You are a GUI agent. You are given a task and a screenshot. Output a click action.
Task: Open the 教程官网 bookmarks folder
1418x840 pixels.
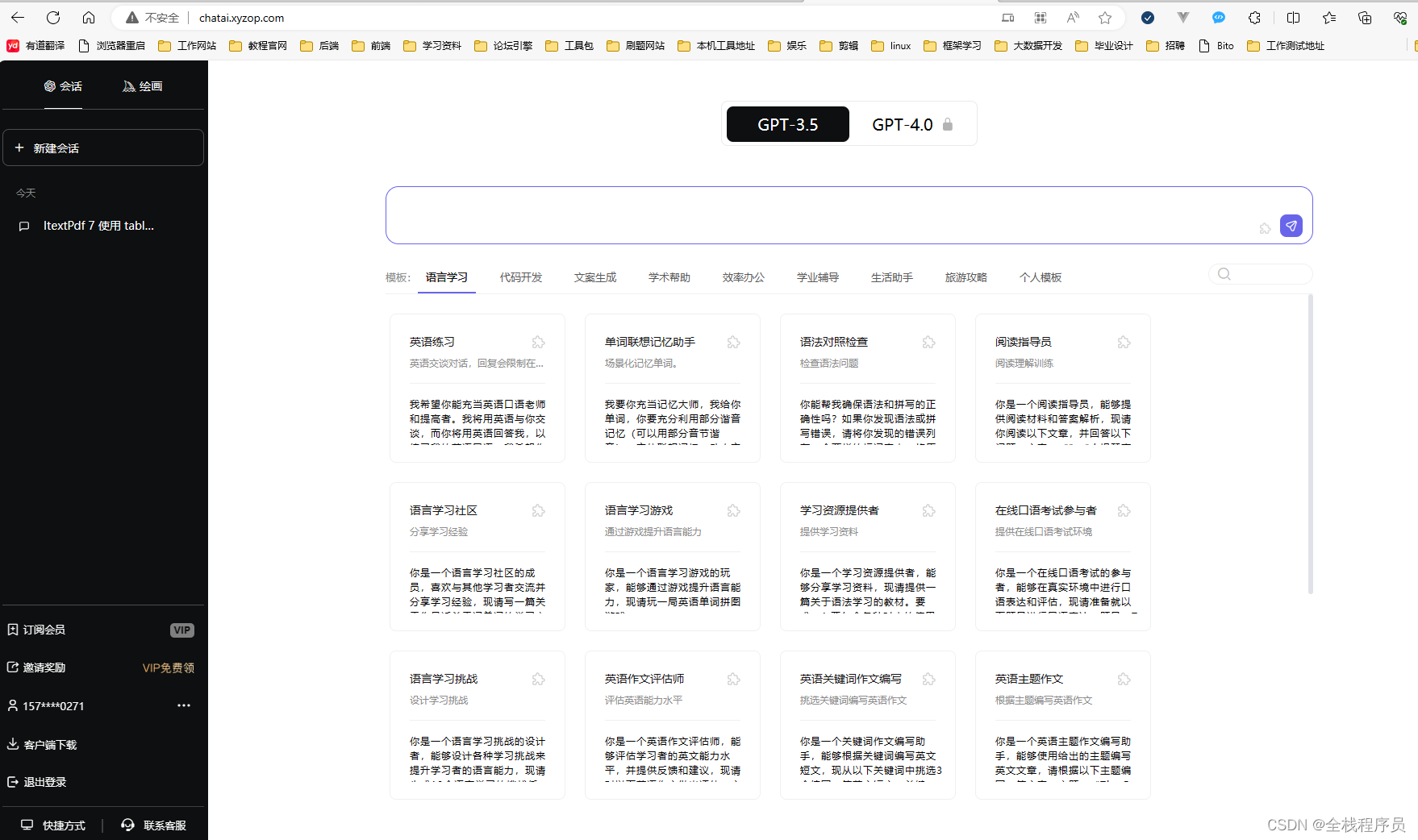click(258, 46)
